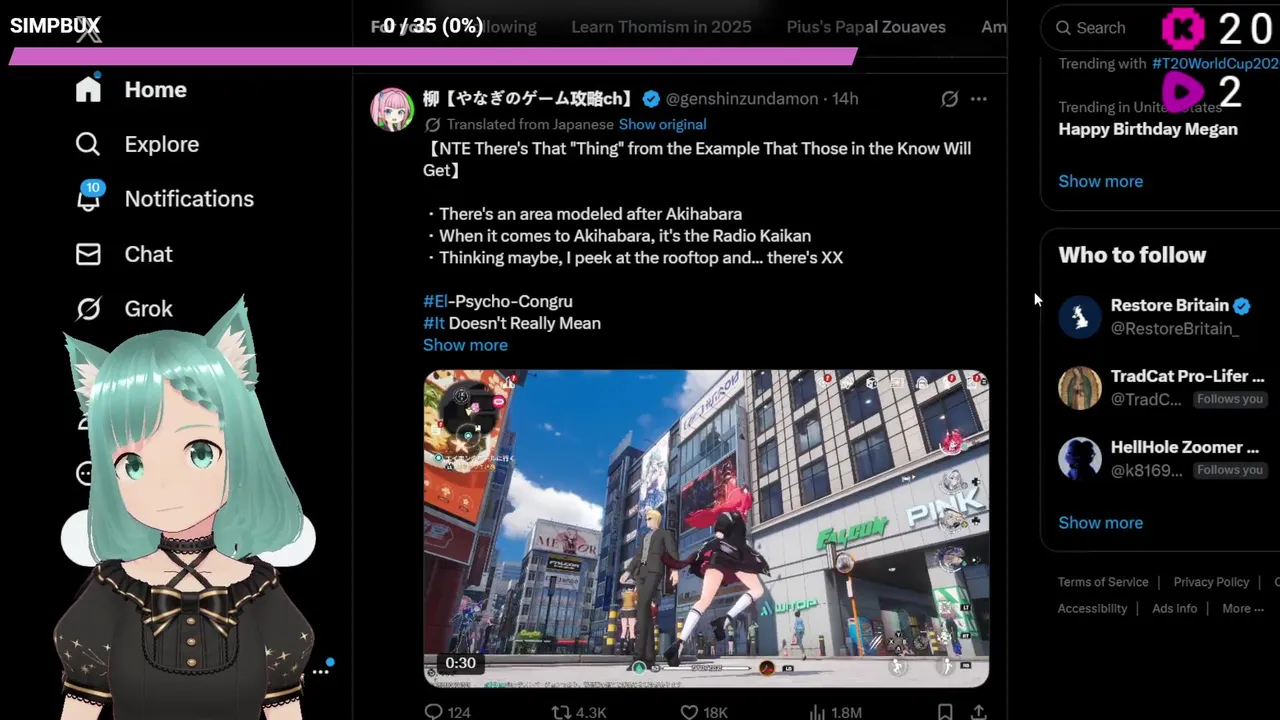Open the #T20WorldCup hashtag link
Screen dimensions: 1280x720
1215,63
